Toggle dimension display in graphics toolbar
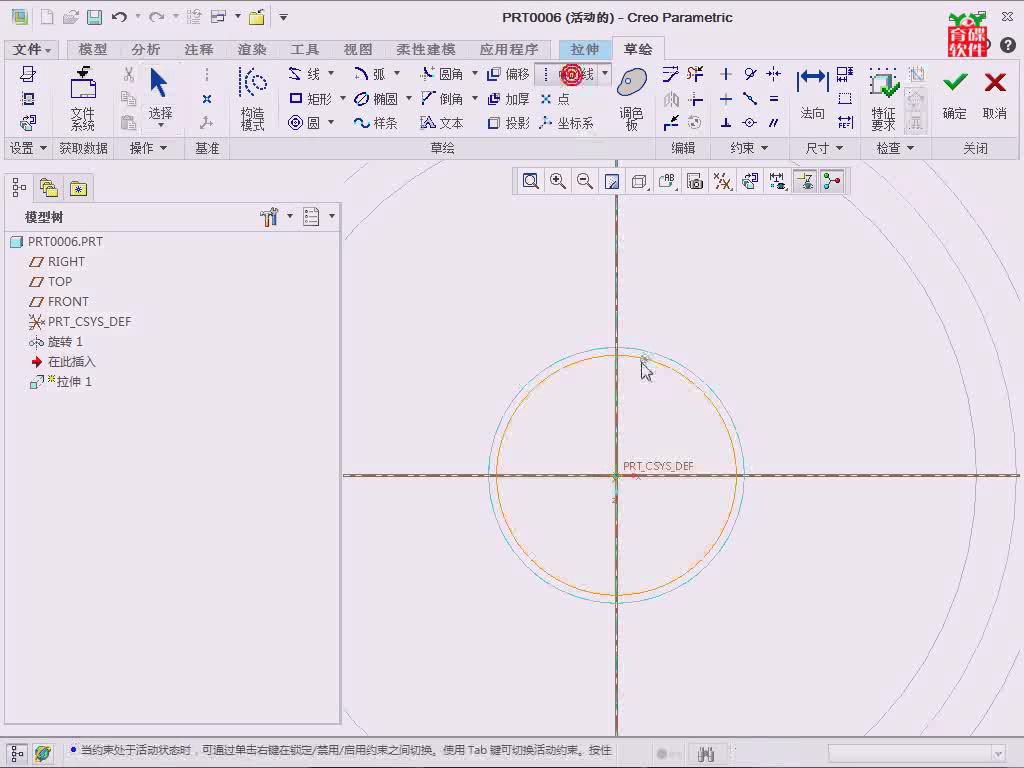The width and height of the screenshot is (1024, 768). (777, 182)
